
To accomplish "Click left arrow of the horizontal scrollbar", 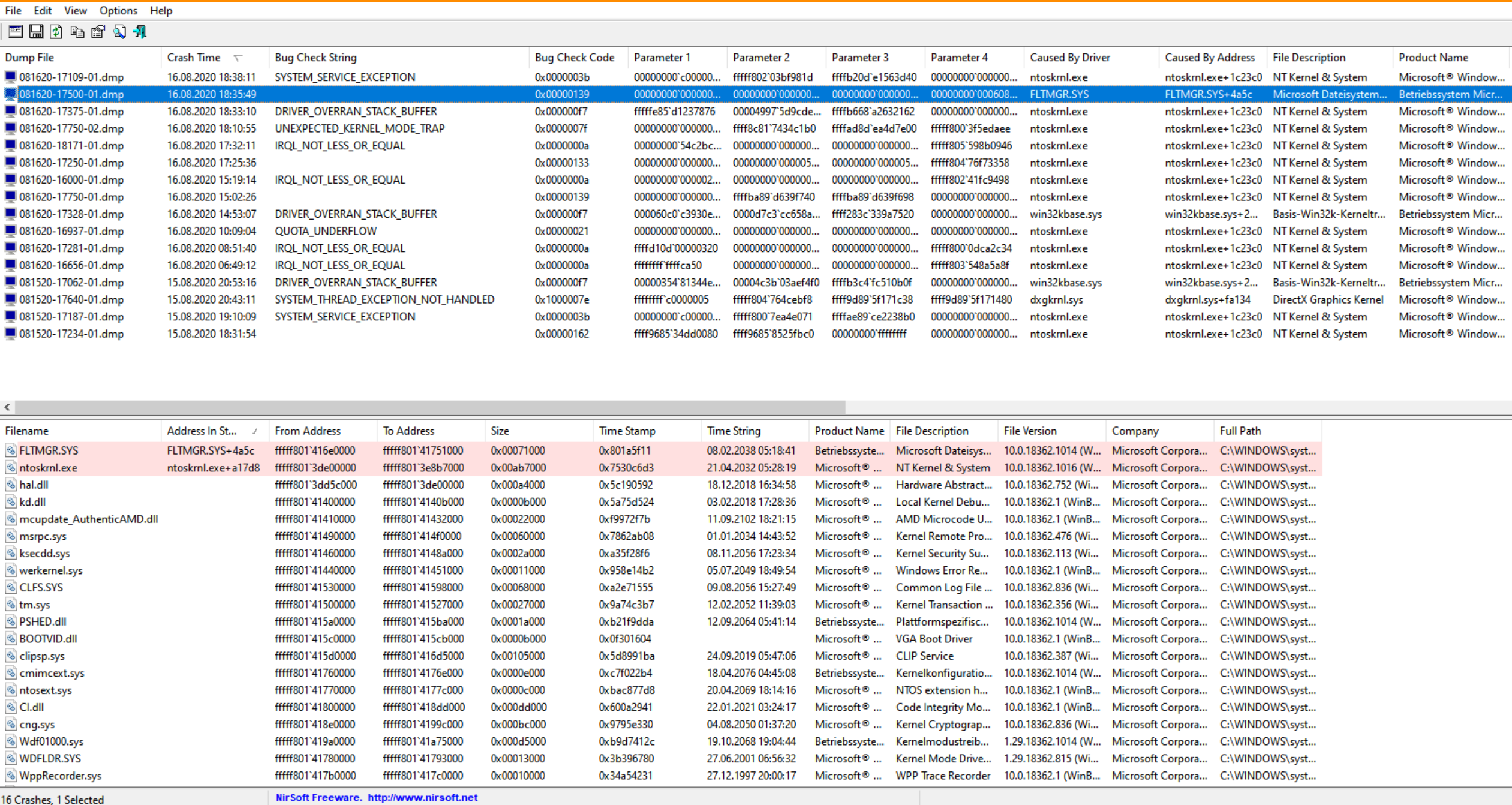I will 7,407.
